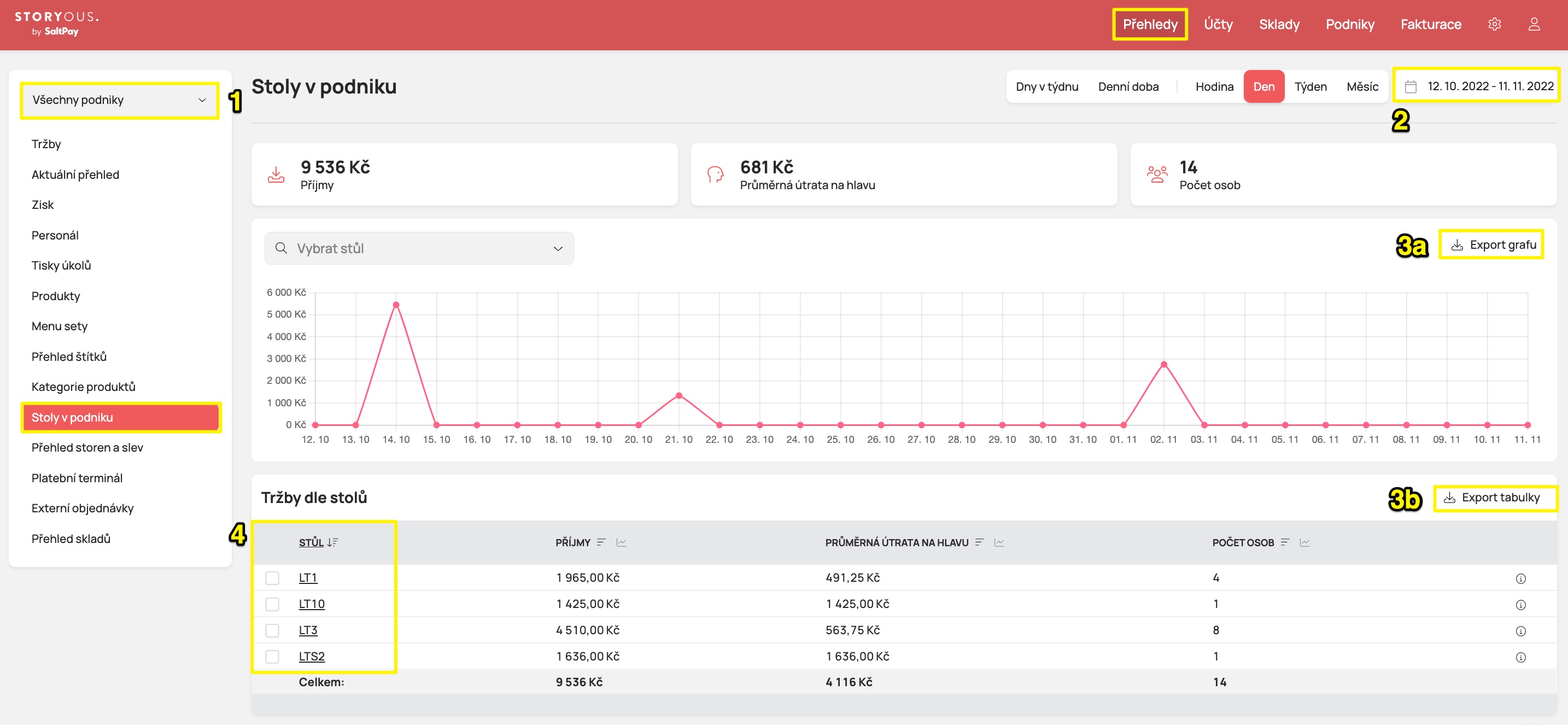Open the LT3 table link
The width and height of the screenshot is (1568, 725).
[308, 630]
